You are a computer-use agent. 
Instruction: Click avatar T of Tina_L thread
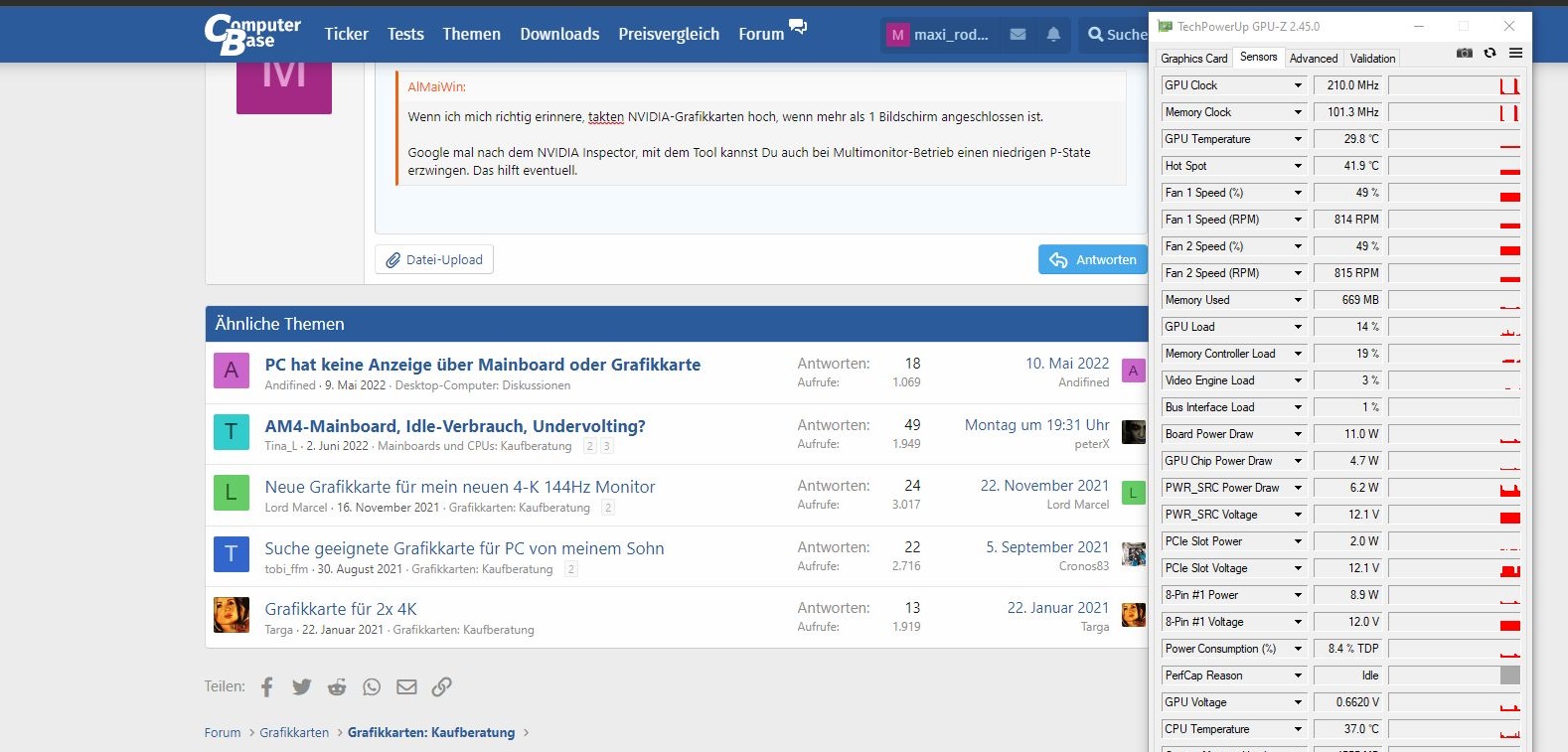(x=232, y=432)
